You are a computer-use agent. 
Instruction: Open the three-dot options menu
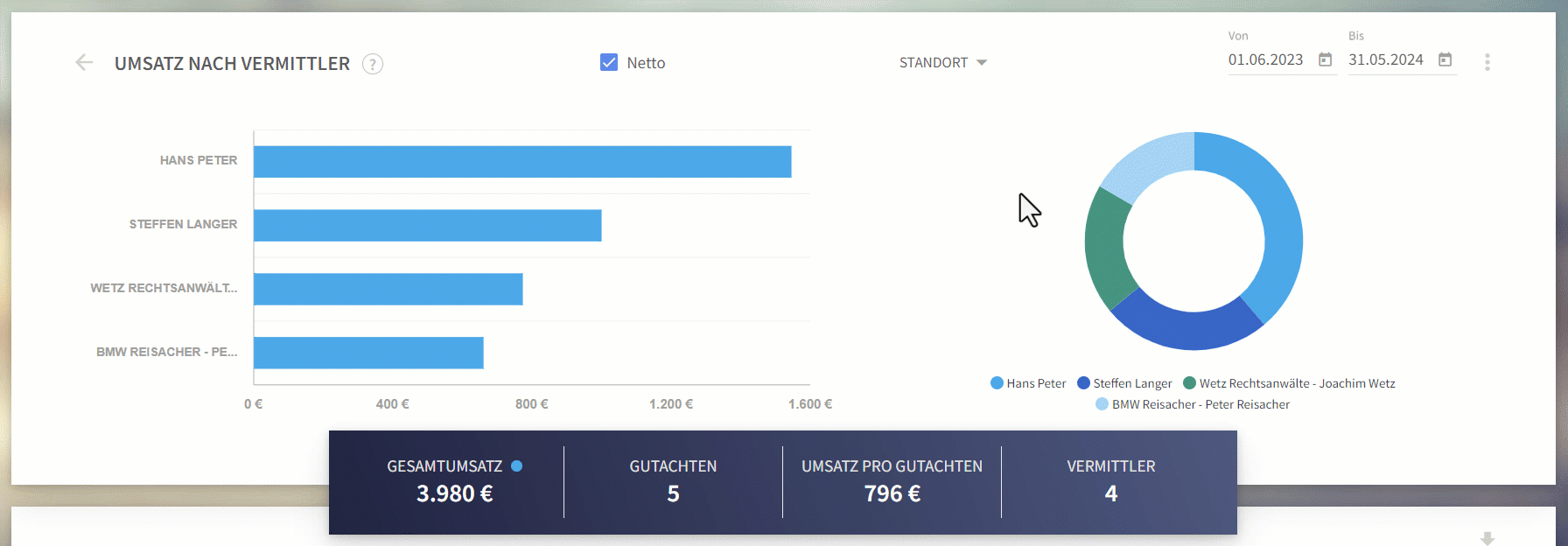(x=1487, y=62)
